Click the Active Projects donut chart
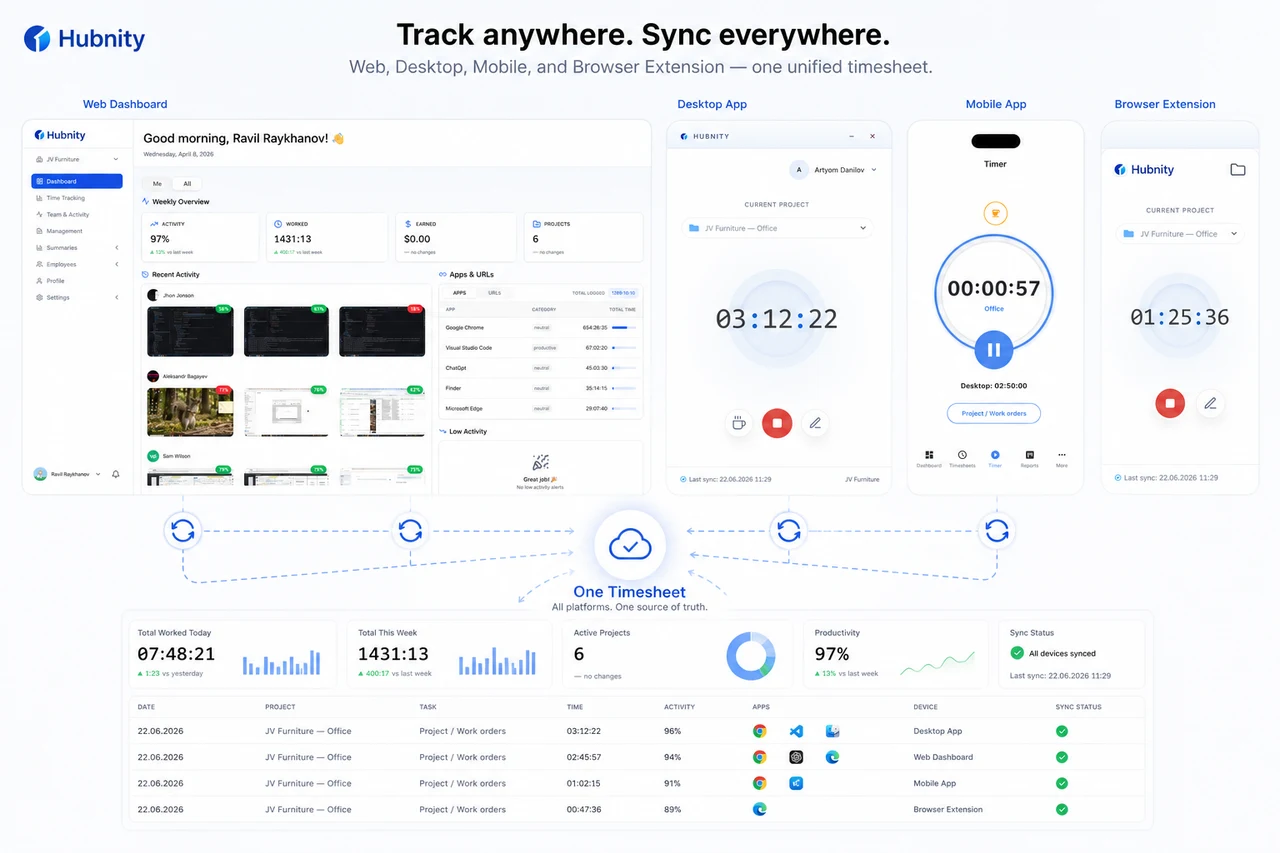 [x=751, y=656]
